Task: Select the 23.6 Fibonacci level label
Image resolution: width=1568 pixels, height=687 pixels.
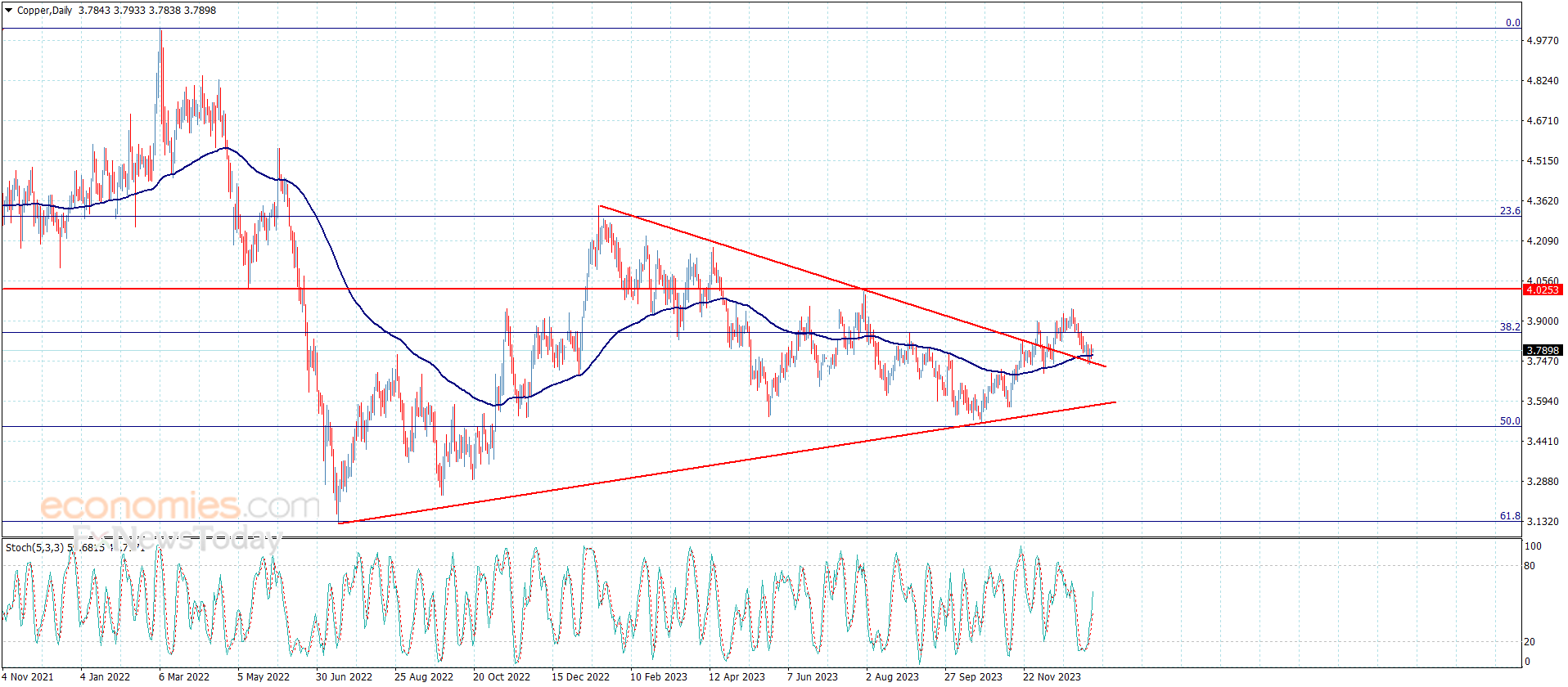Action: coord(1510,211)
